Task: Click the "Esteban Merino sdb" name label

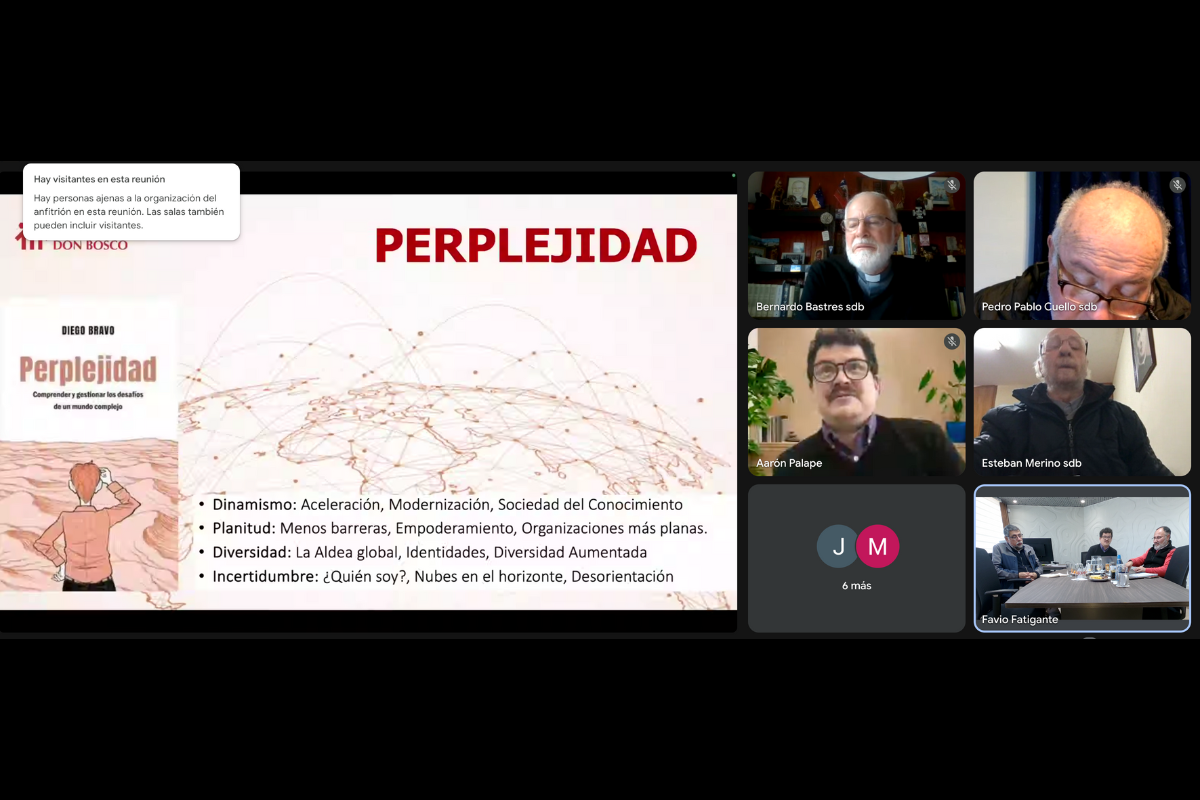Action: tap(1031, 463)
